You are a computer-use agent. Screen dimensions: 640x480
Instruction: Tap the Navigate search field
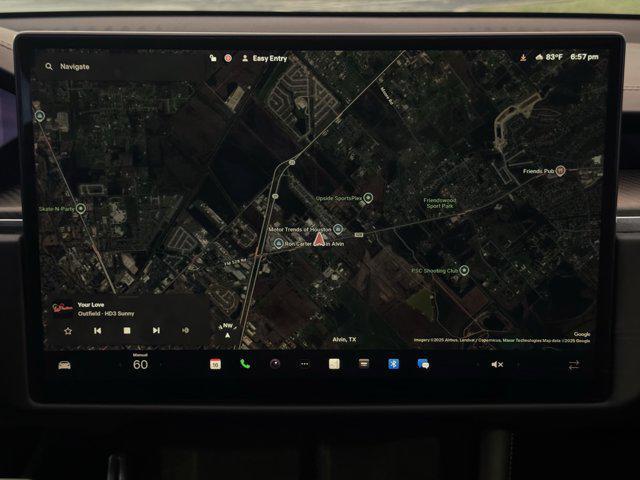pyautogui.click(x=110, y=67)
